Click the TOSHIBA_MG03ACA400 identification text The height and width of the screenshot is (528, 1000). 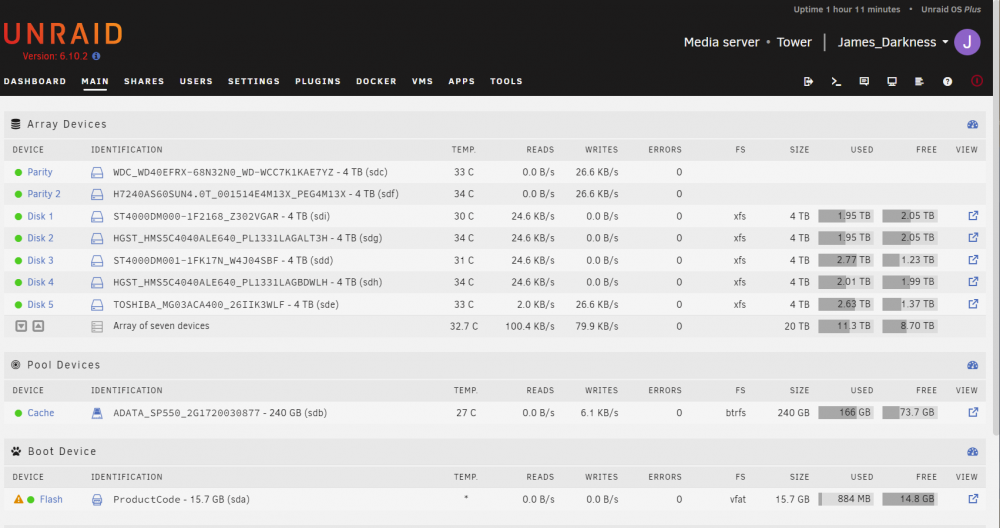click(x=226, y=305)
